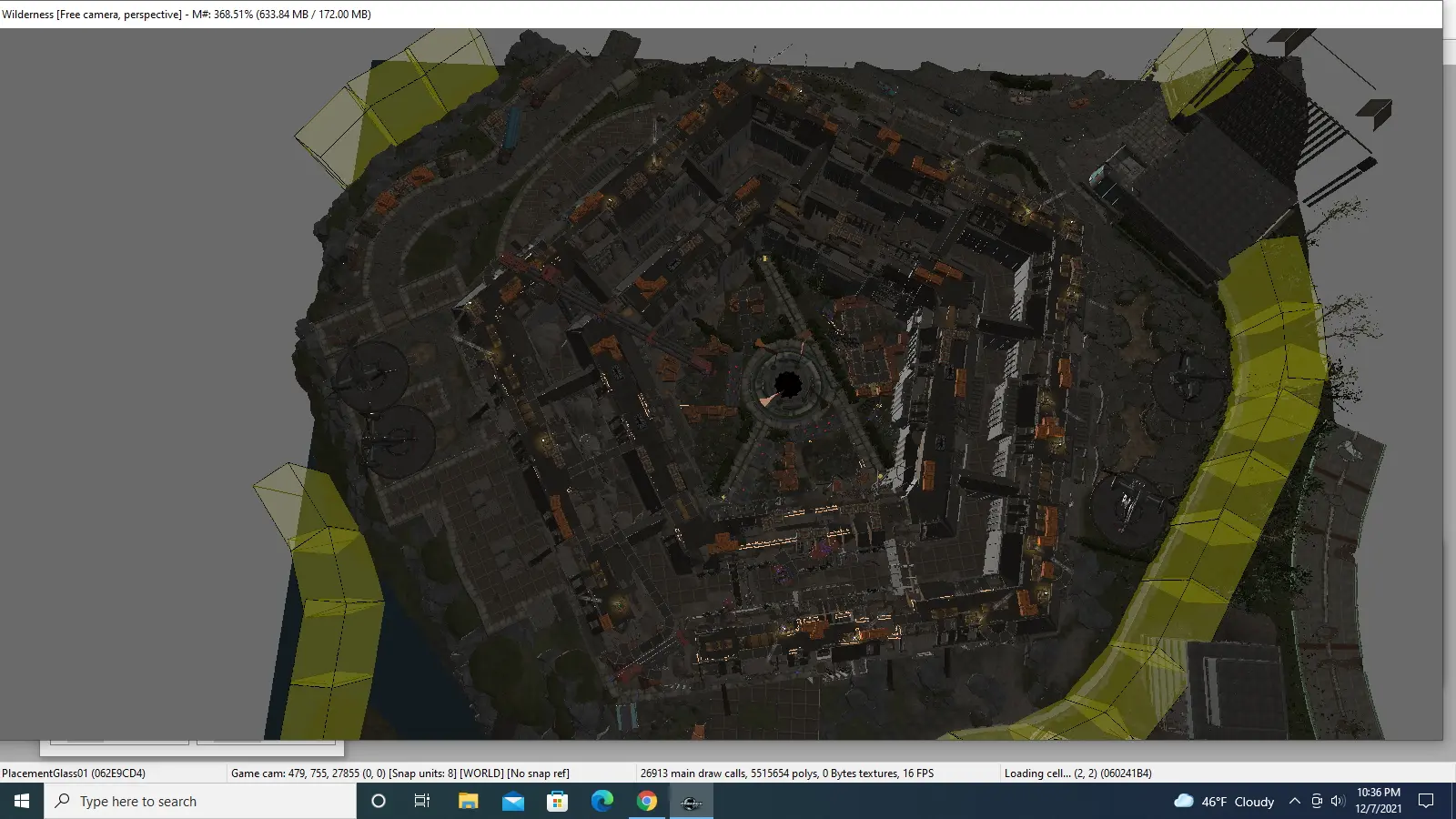The height and width of the screenshot is (819, 1456).
Task: Launch File Explorer from the taskbar
Action: [x=468, y=801]
